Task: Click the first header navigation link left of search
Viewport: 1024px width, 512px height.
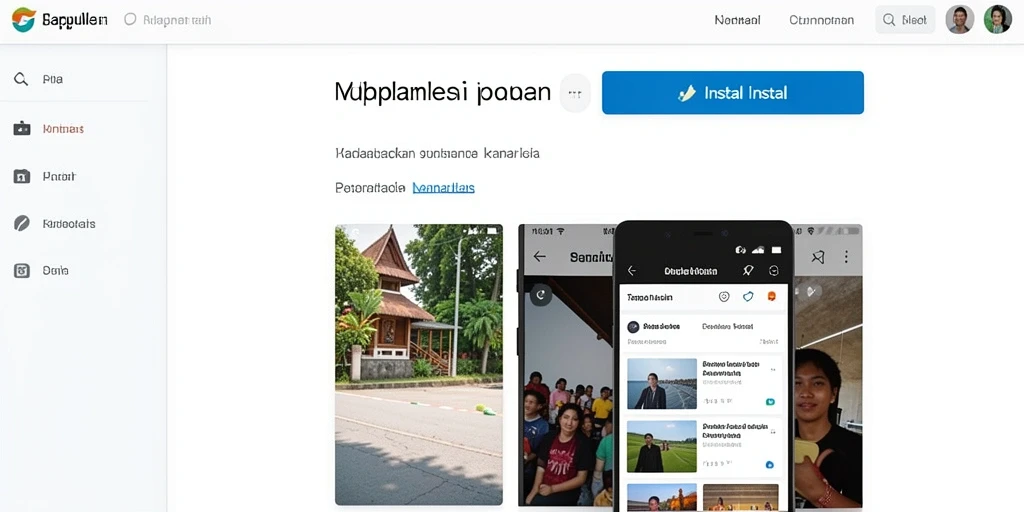Action: [x=737, y=20]
